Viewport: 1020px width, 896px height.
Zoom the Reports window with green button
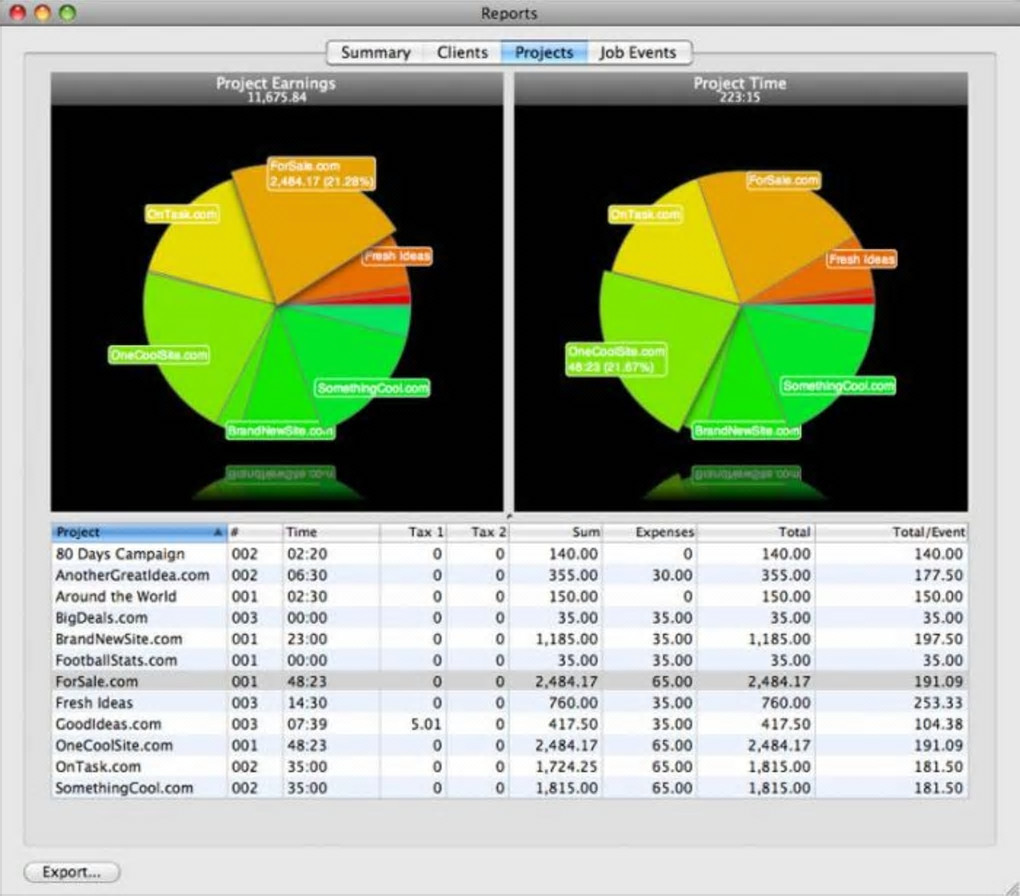(67, 12)
